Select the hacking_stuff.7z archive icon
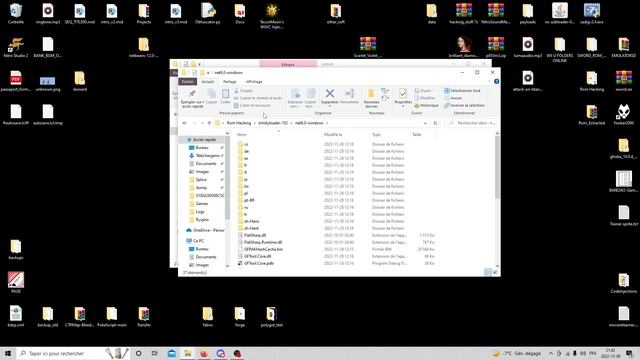 click(464, 13)
